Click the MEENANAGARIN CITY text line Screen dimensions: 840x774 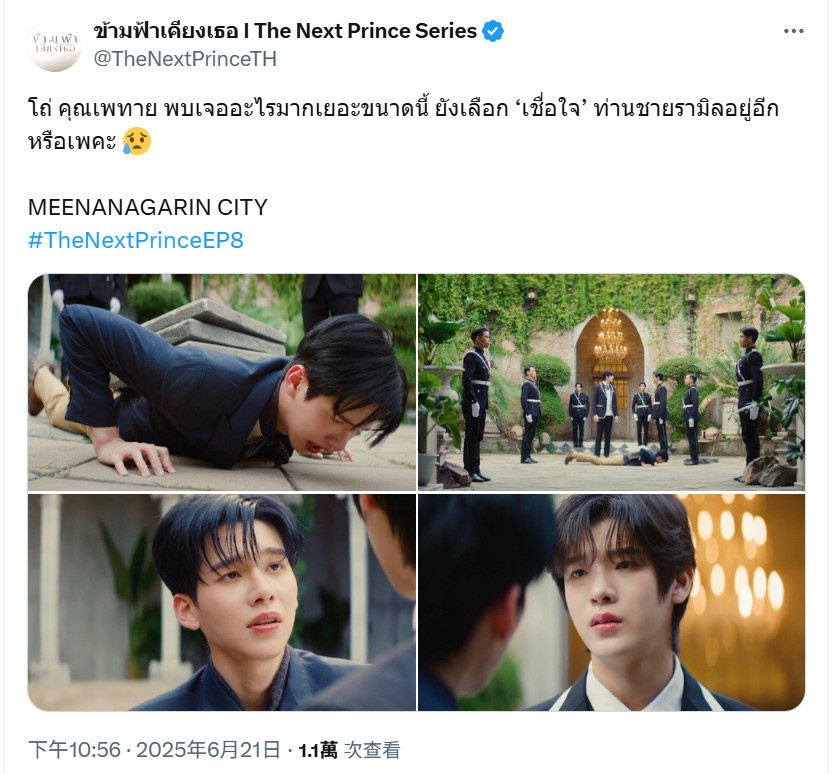(147, 207)
